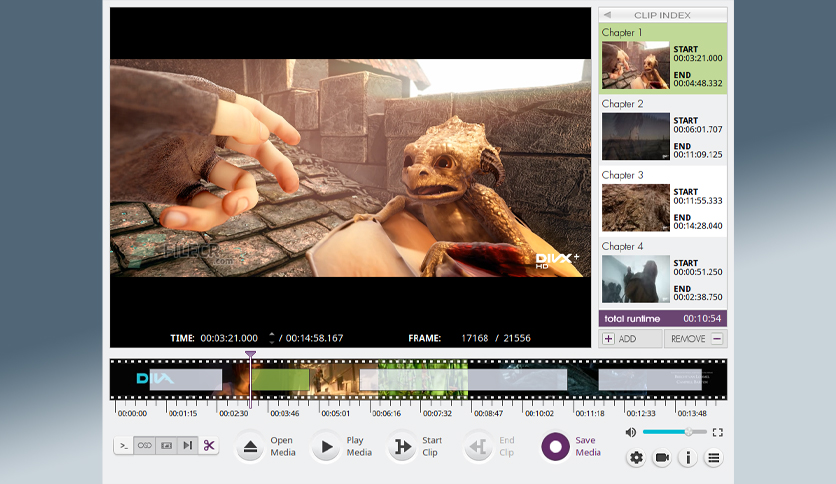The height and width of the screenshot is (484, 836).
Task: Click Chapter 3 end time 00:14:28.040
Action: [x=697, y=226]
